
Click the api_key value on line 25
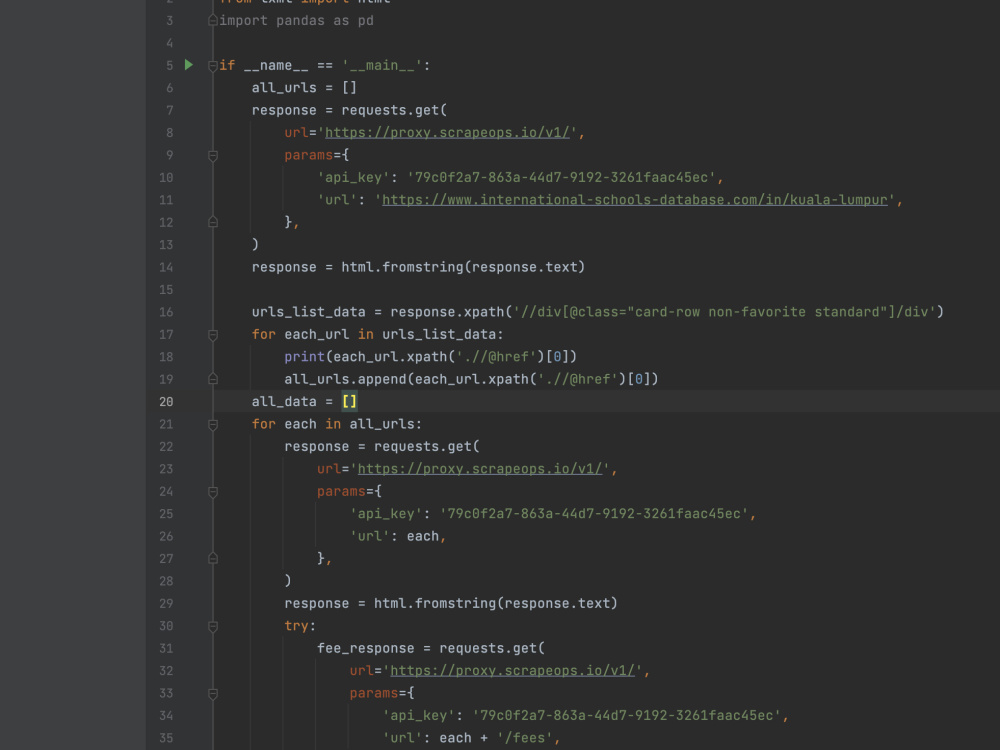tap(594, 513)
